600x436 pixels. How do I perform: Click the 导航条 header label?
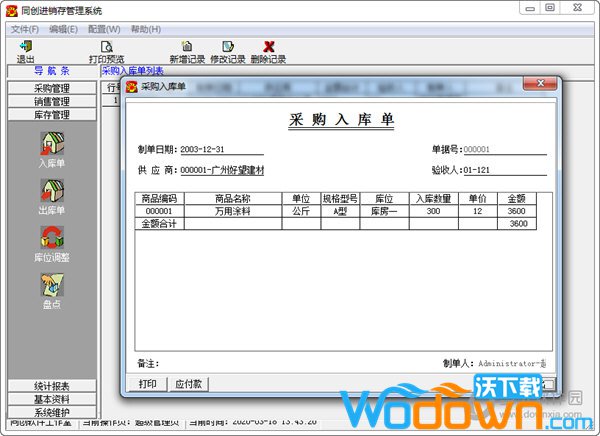[52, 71]
